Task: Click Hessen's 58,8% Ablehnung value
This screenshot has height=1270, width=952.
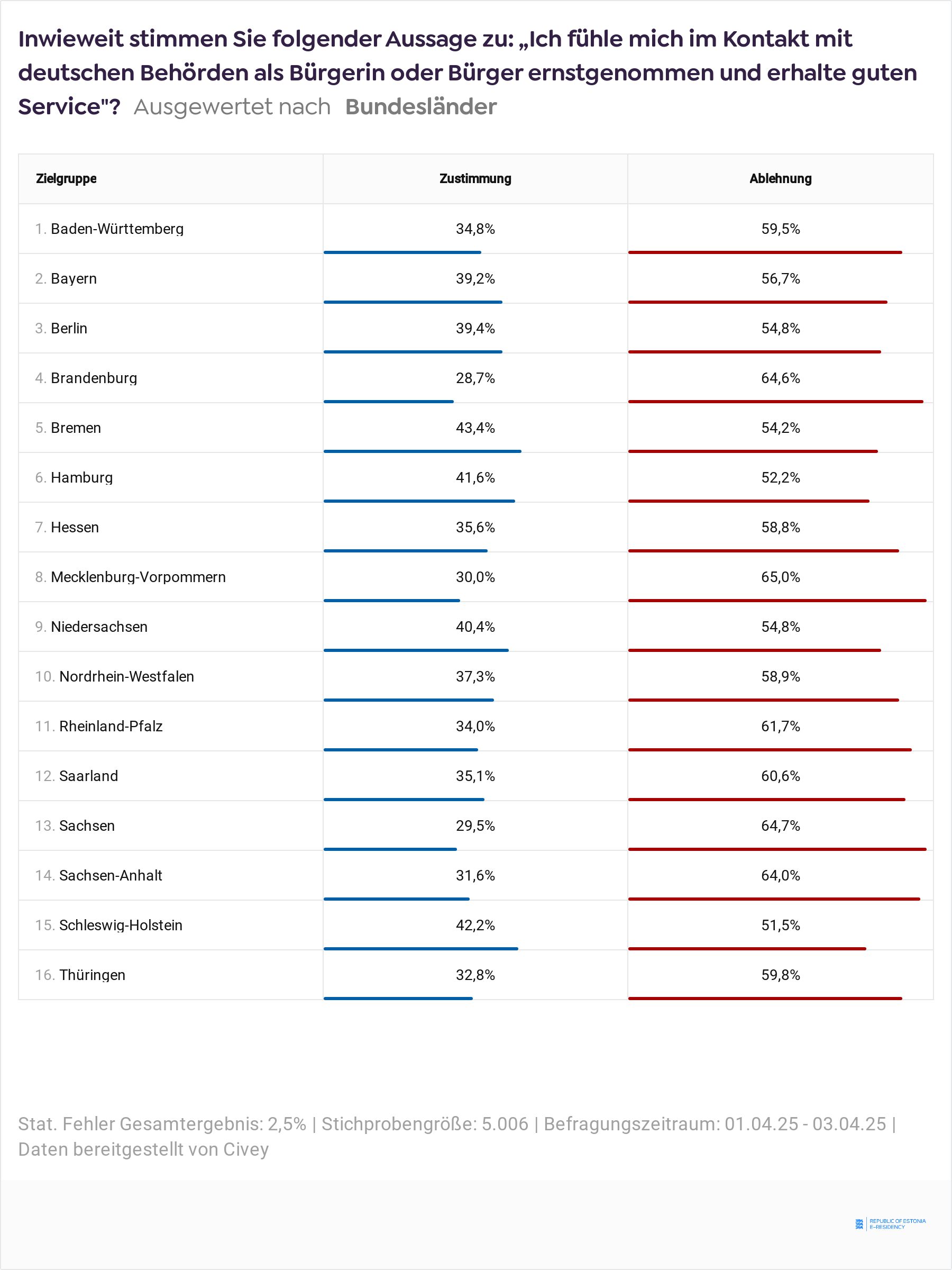Action: 780,527
